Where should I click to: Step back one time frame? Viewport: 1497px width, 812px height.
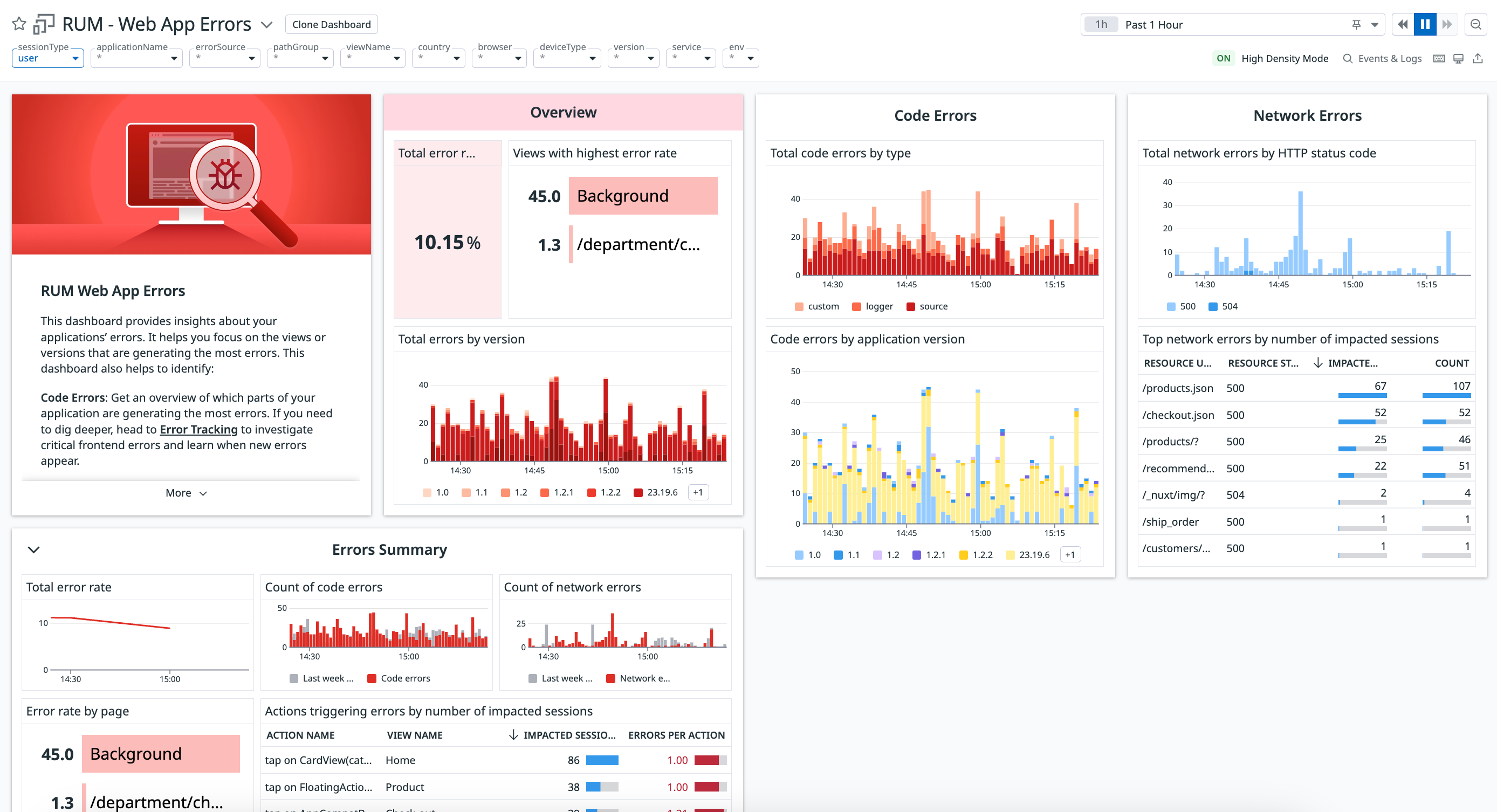[1403, 24]
